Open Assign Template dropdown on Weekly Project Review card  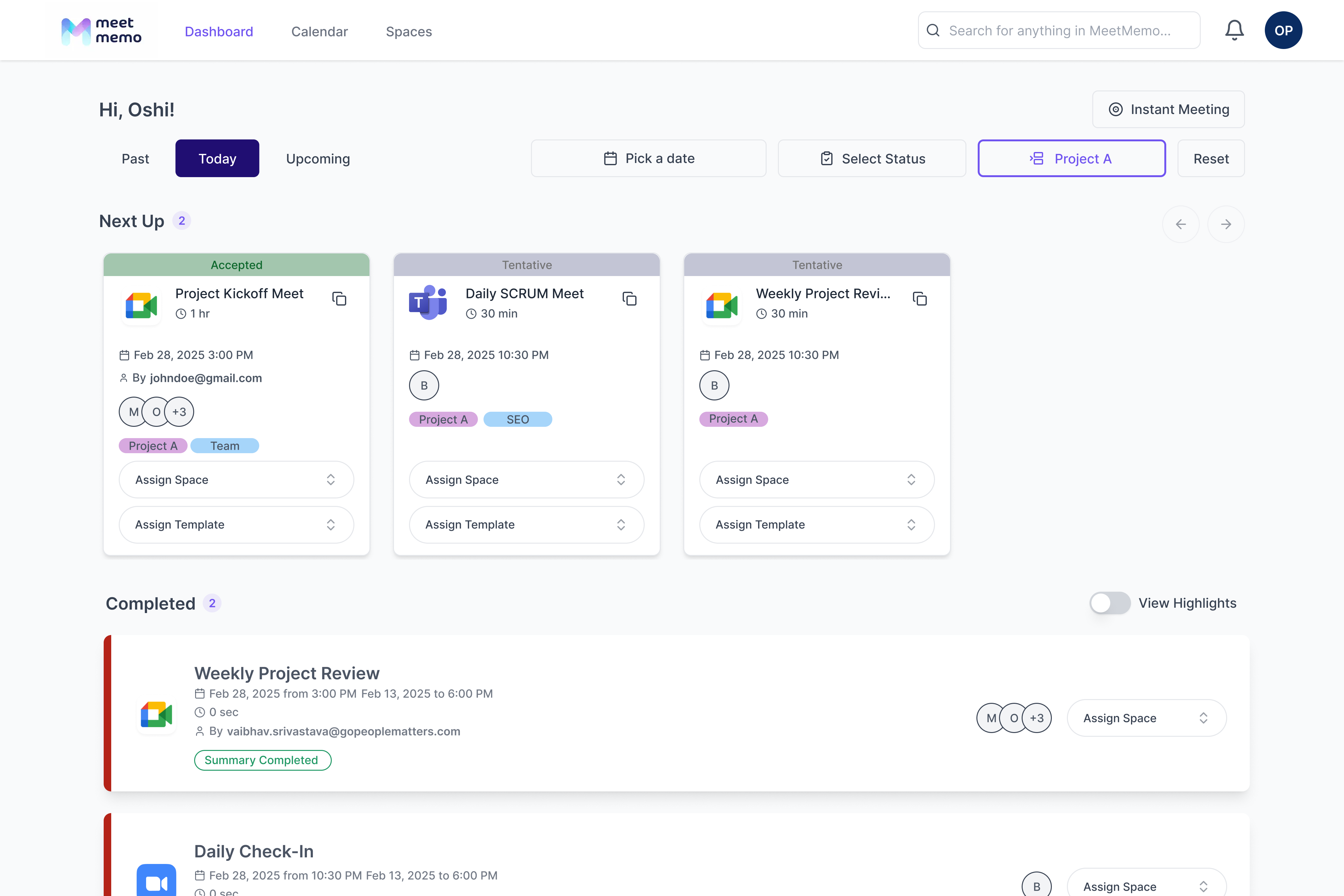click(816, 524)
